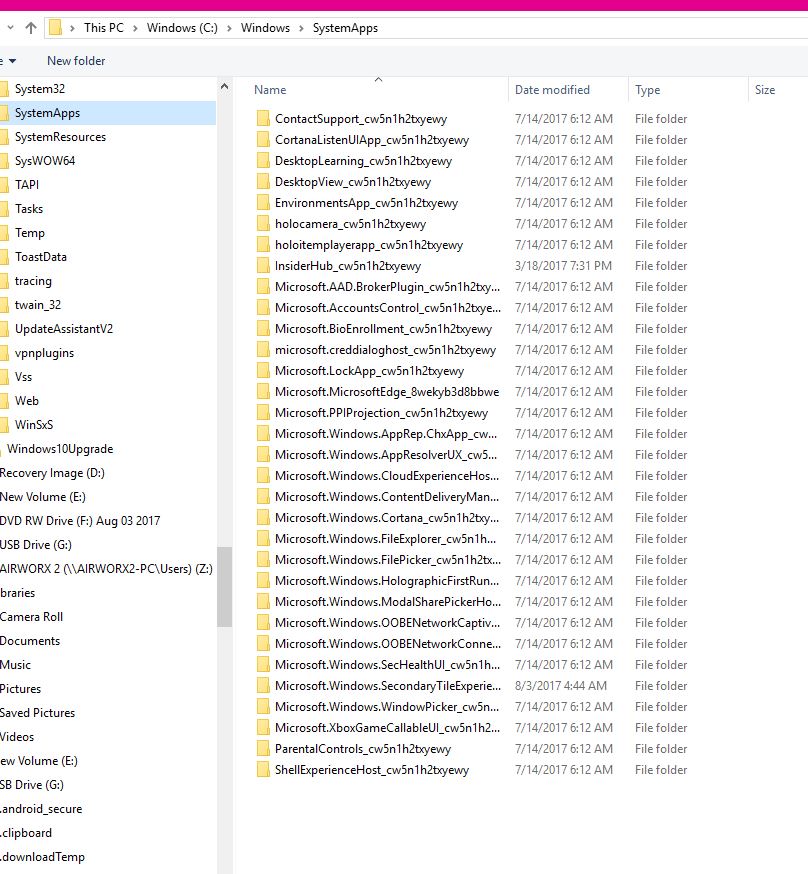
Task: Select This PC in the address breadcrumb
Action: [104, 28]
